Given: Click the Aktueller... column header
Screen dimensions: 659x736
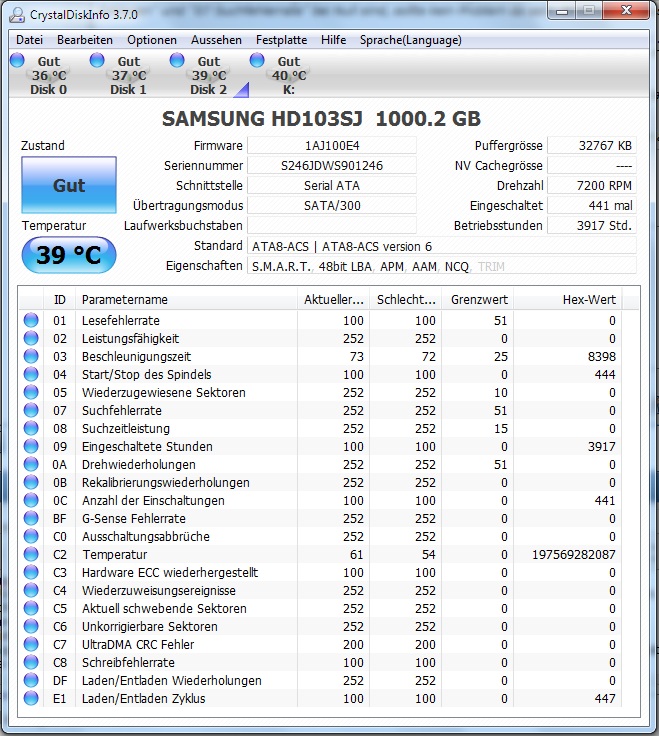Looking at the screenshot, I should (333, 299).
